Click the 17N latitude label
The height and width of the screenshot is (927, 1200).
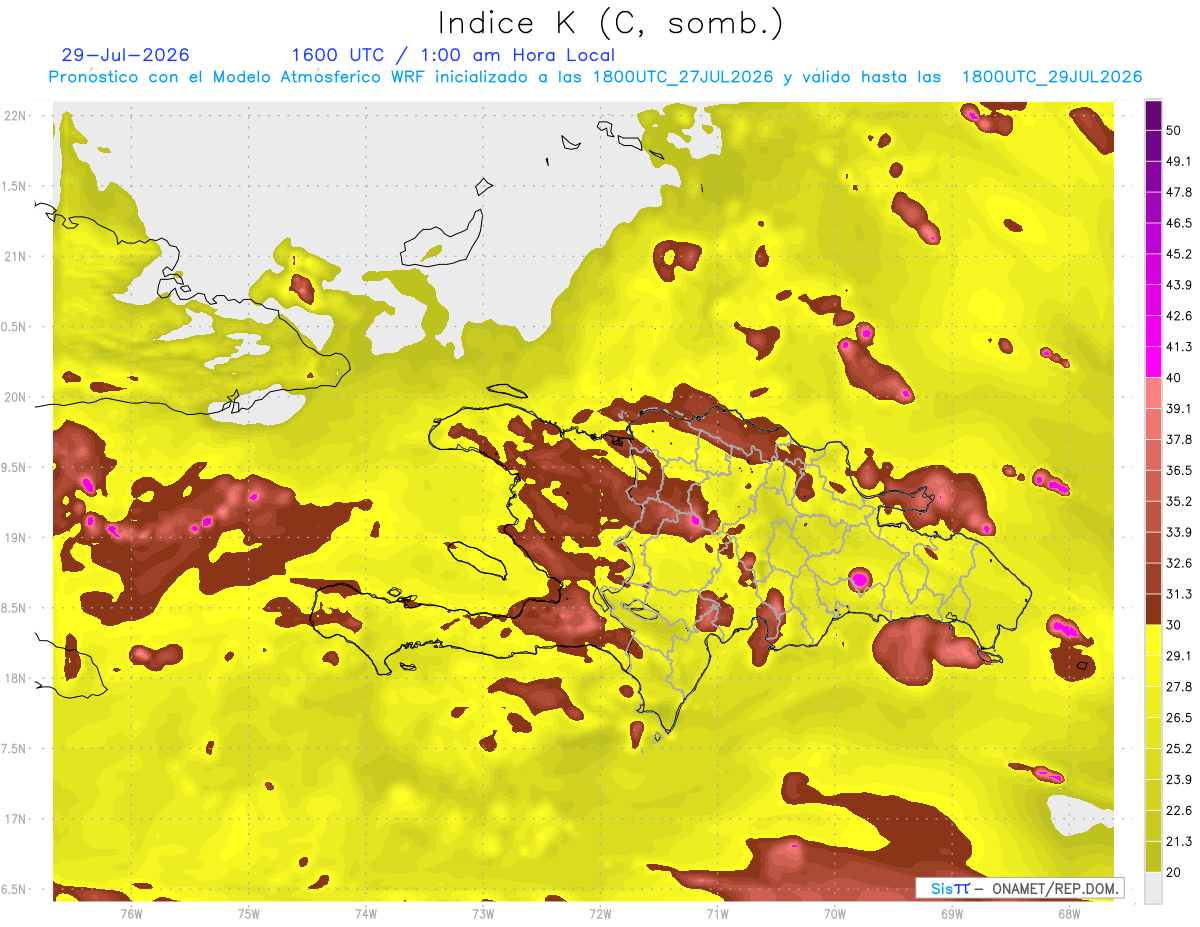click(17, 820)
